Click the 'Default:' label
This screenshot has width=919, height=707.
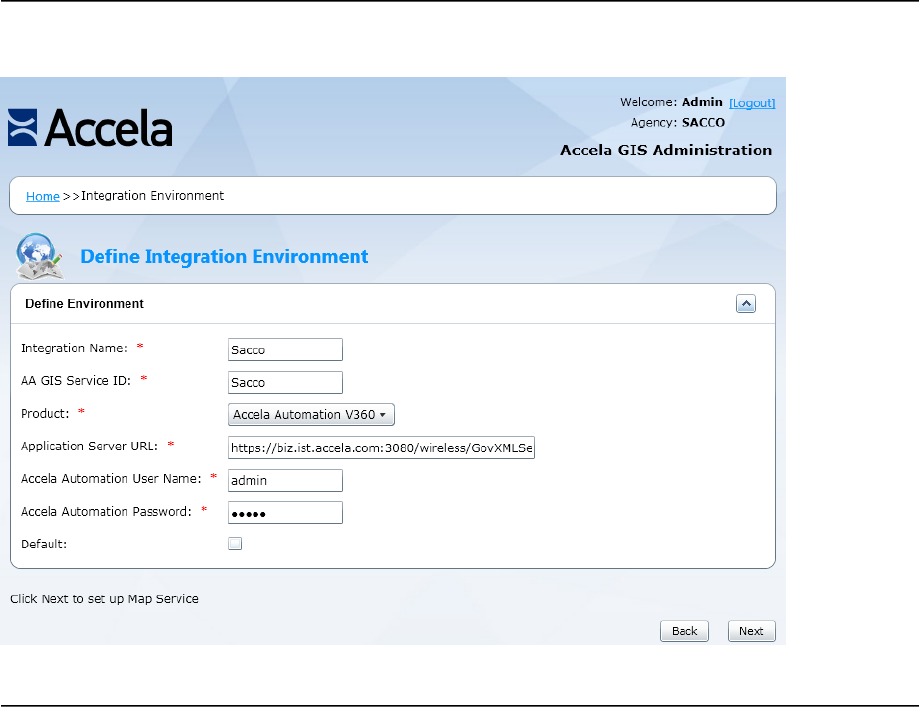tap(44, 544)
